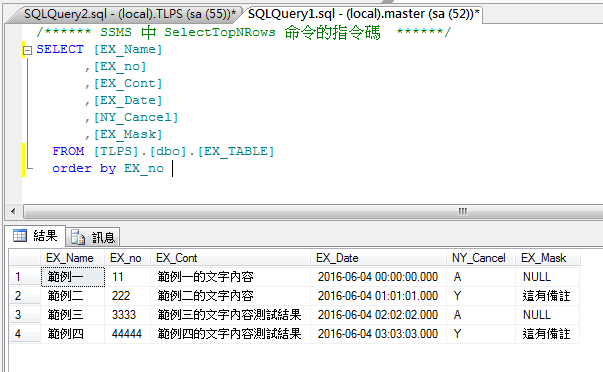
Task: Click [EX_no] in the SELECT column list
Action: pos(120,67)
